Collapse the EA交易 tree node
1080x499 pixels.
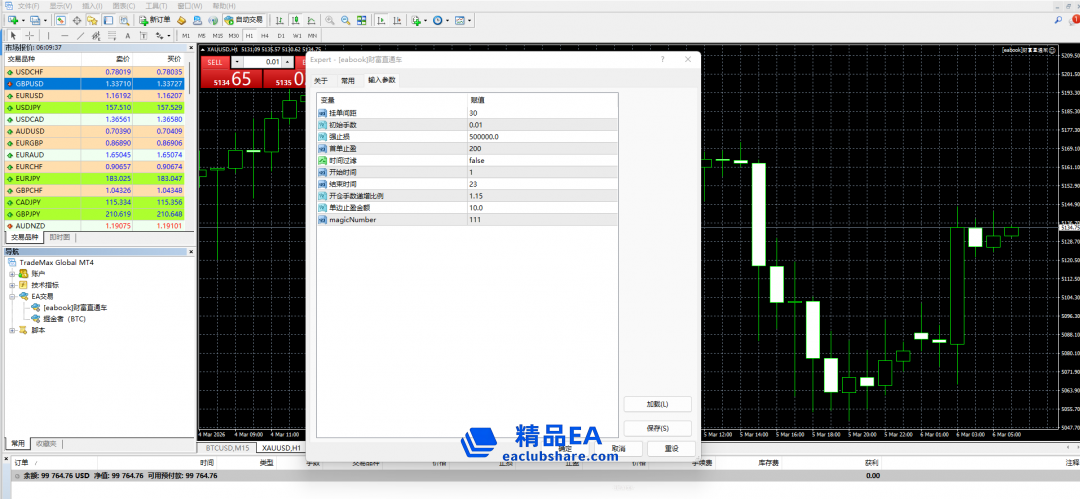tap(13, 297)
